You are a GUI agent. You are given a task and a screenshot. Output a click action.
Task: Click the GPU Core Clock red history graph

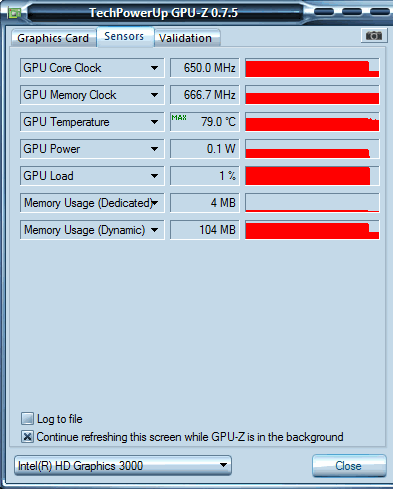click(312, 68)
